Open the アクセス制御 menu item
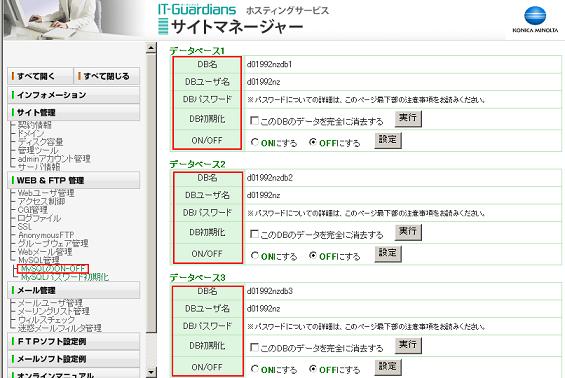The image size is (565, 378). click(41, 201)
